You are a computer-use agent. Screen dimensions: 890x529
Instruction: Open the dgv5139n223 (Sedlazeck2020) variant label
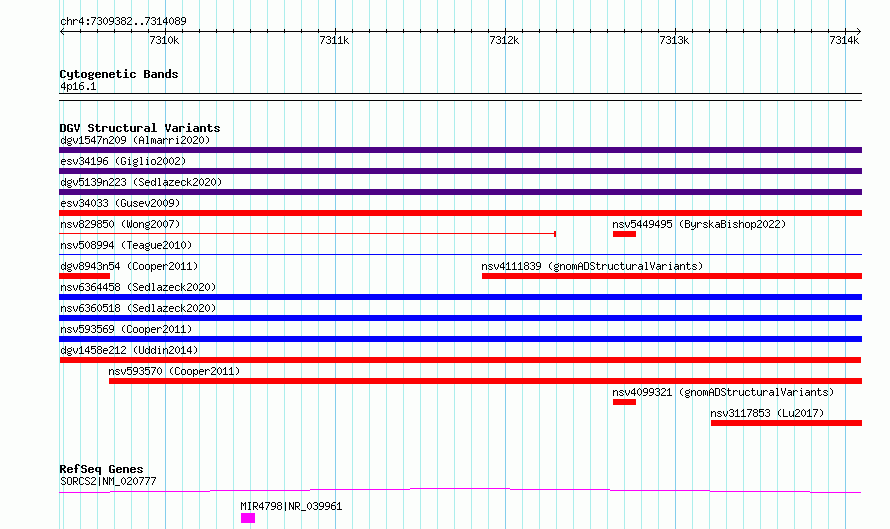pyautogui.click(x=141, y=182)
